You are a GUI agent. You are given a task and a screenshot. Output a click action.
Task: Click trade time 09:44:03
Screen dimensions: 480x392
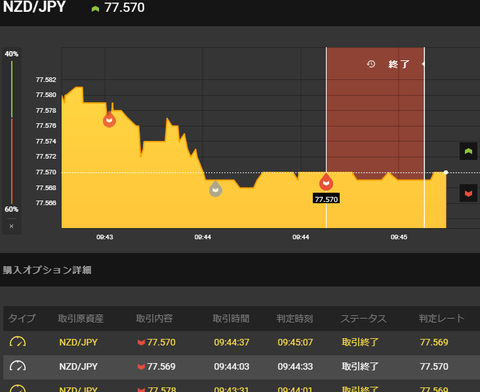tap(231, 367)
